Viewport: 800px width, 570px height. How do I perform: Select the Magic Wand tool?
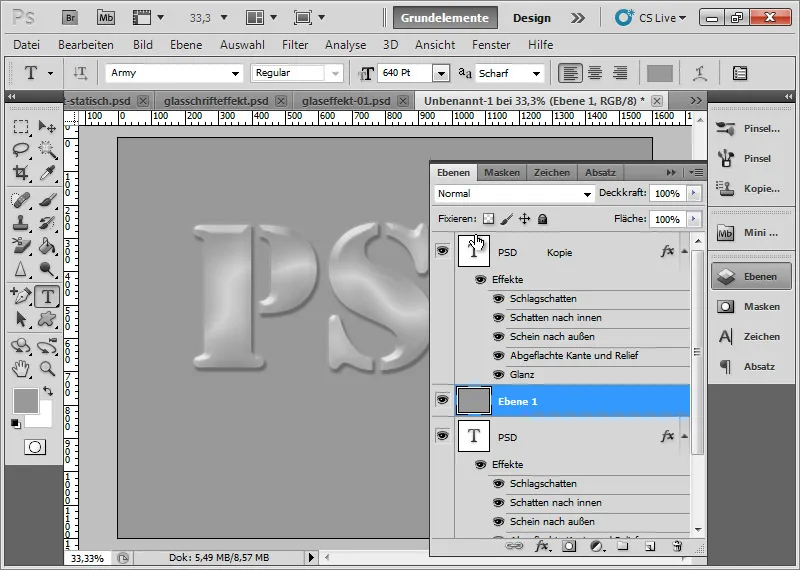pyautogui.click(x=47, y=150)
